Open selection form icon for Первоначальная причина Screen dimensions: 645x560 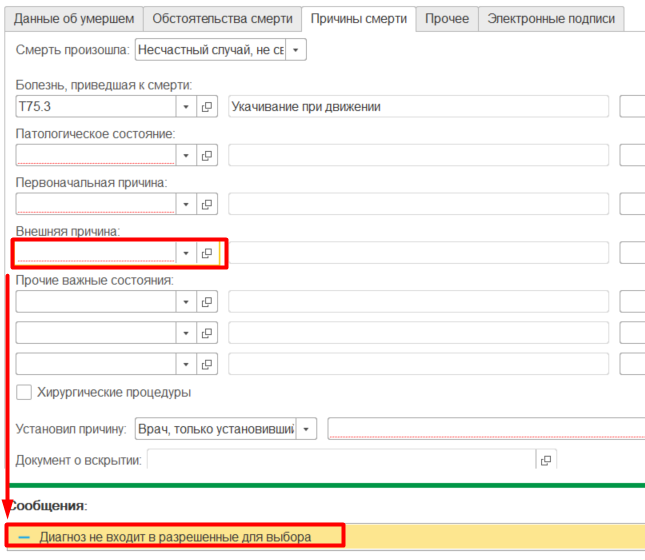(x=207, y=204)
